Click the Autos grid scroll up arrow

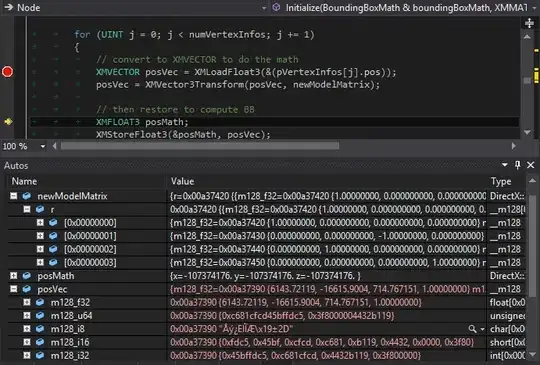(532, 180)
